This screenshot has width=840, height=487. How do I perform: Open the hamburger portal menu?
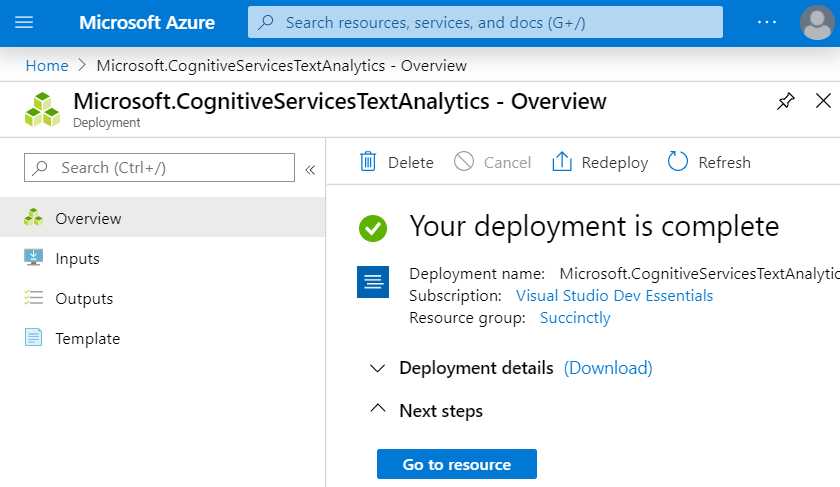coord(24,23)
